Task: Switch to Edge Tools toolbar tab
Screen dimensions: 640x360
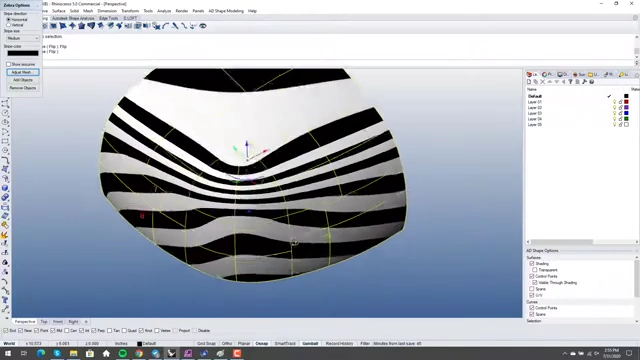Action: [108, 18]
